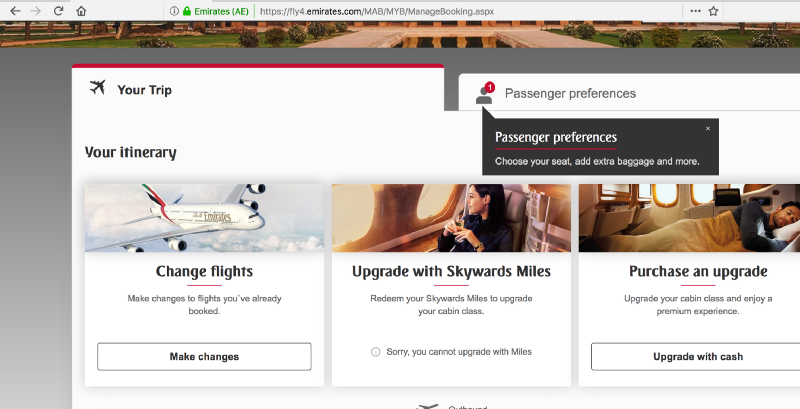Click the Emirates airplane Change flights image
Viewport: 800px width, 409px height.
(204, 218)
